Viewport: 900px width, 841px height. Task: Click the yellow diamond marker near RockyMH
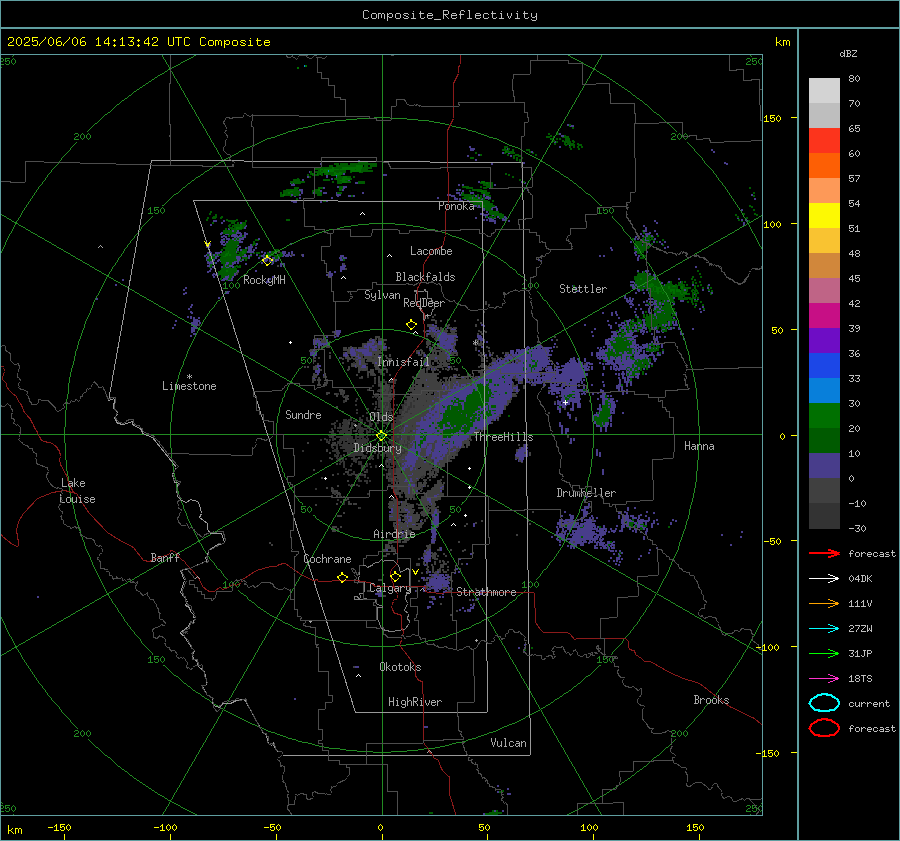(x=267, y=261)
